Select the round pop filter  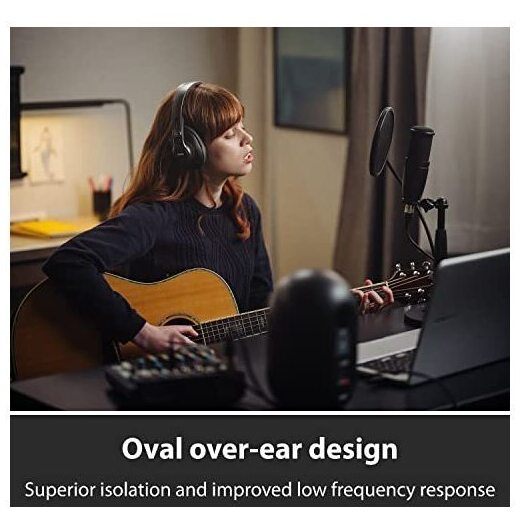coord(382,142)
